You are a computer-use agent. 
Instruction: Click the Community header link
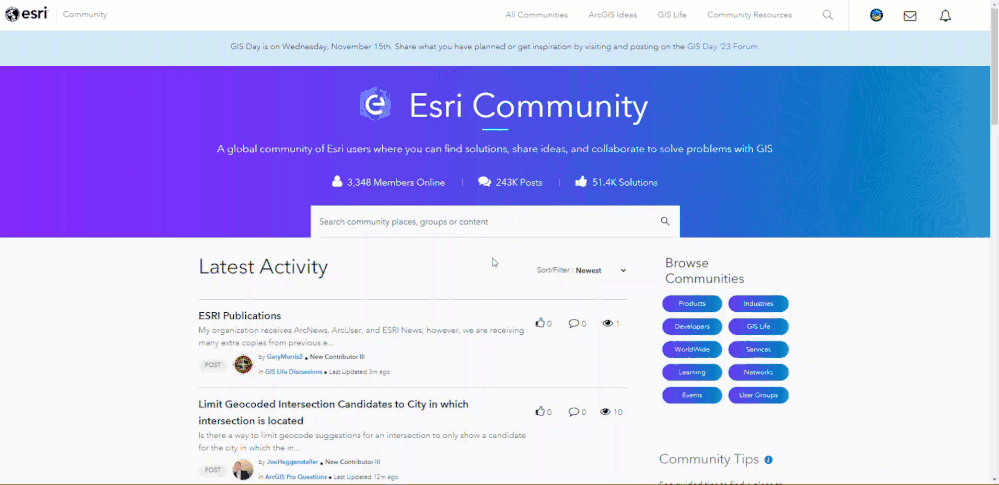tap(85, 14)
